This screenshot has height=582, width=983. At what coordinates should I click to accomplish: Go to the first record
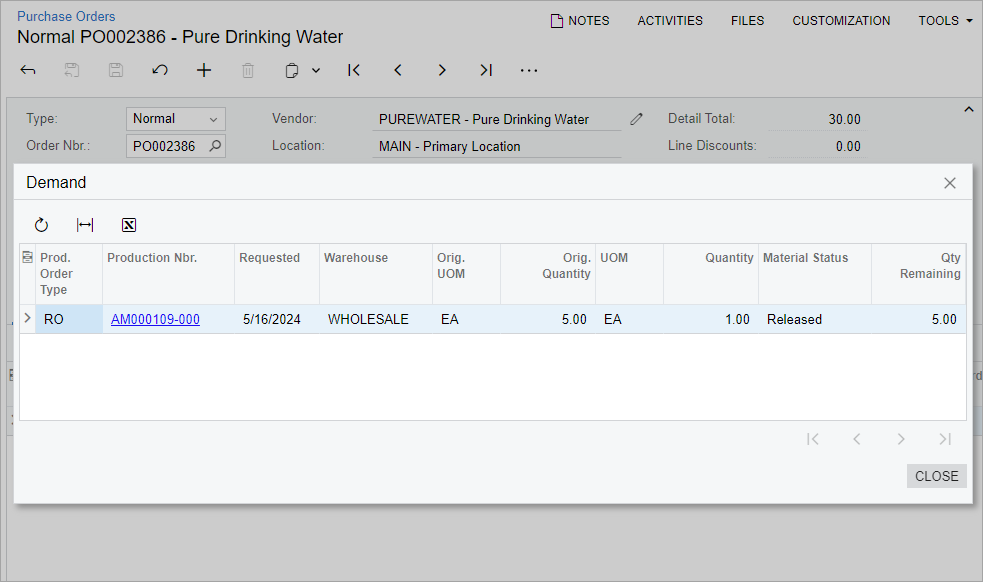(x=354, y=70)
